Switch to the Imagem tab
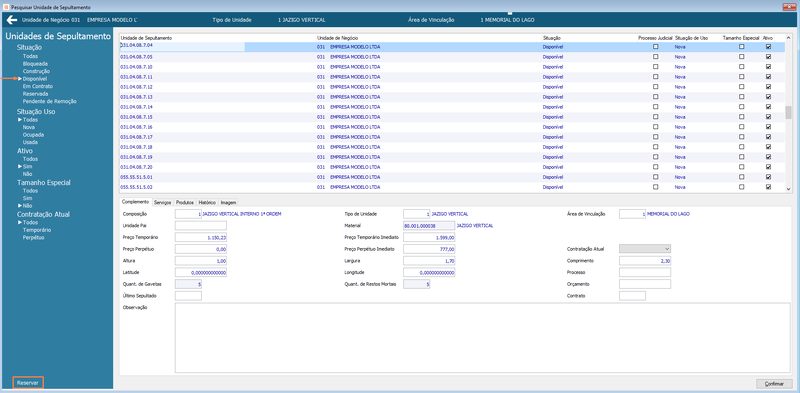This screenshot has height=393, width=800. pos(228,202)
